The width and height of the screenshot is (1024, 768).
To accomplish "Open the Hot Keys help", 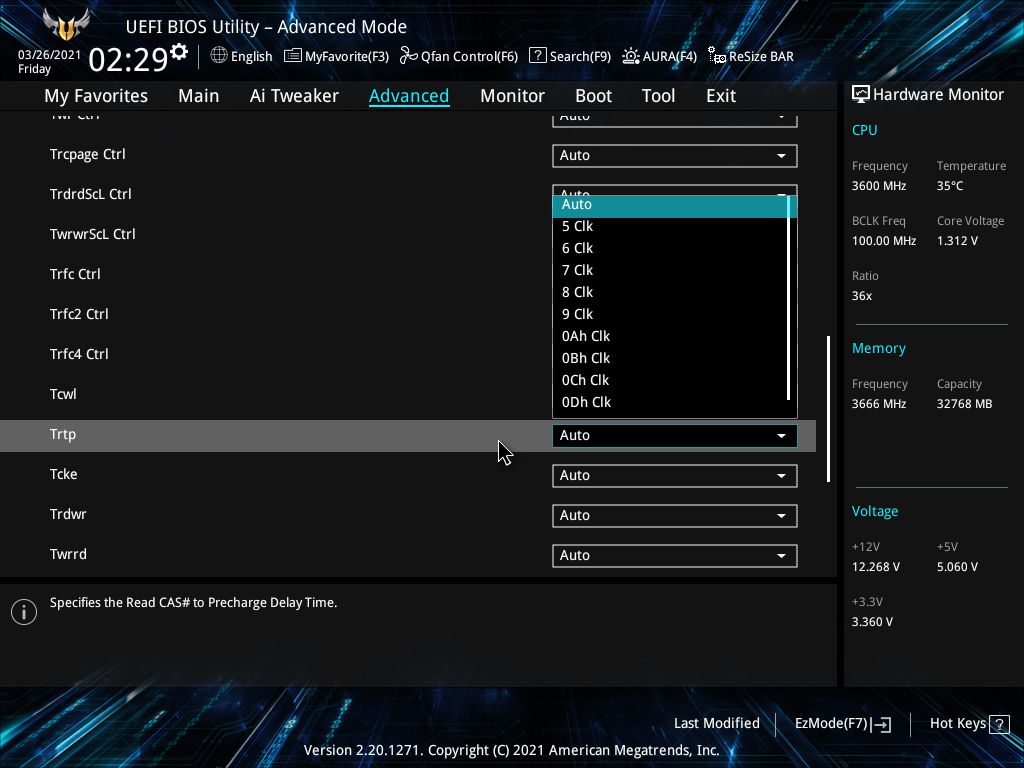I will click(x=970, y=724).
